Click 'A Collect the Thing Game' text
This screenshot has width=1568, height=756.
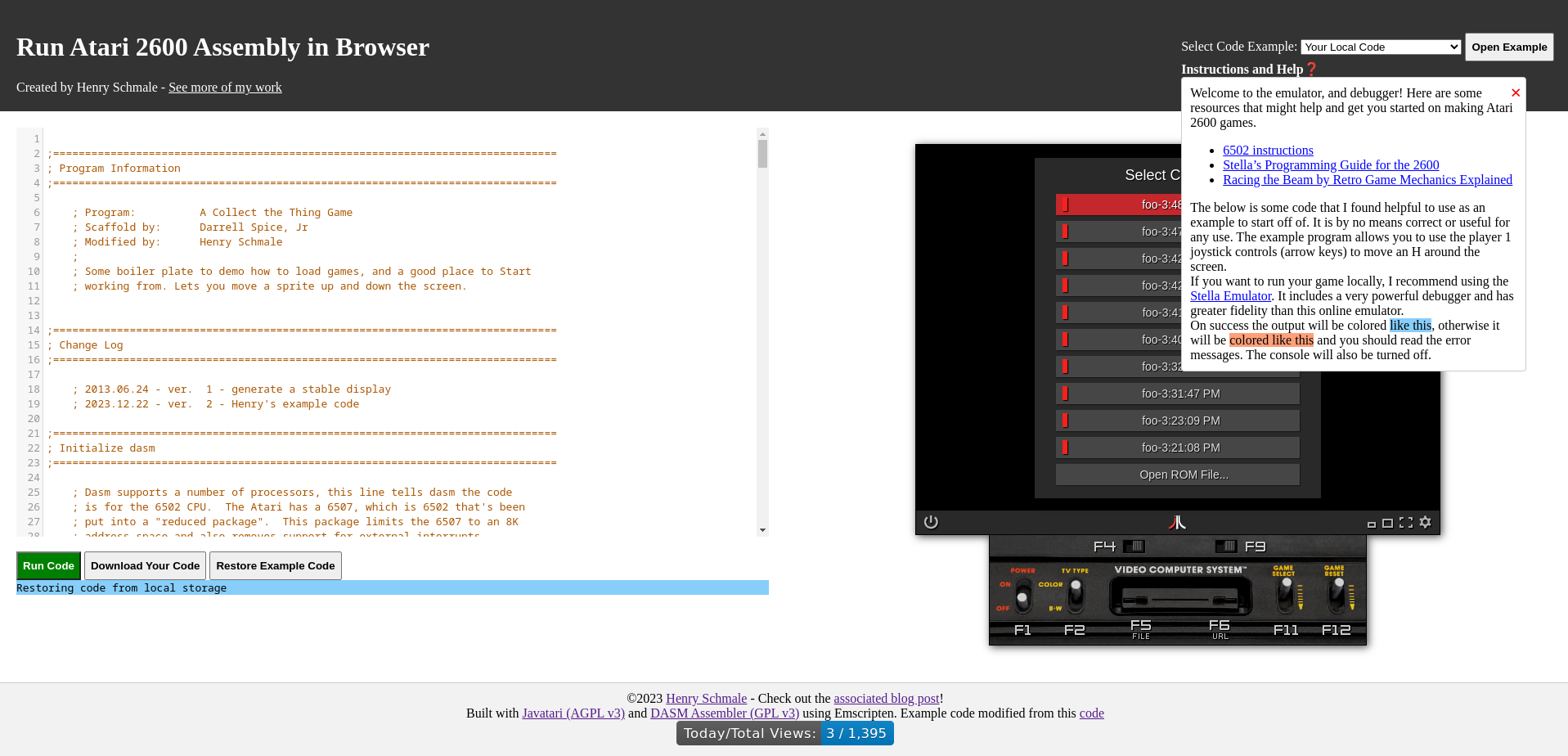coord(276,213)
